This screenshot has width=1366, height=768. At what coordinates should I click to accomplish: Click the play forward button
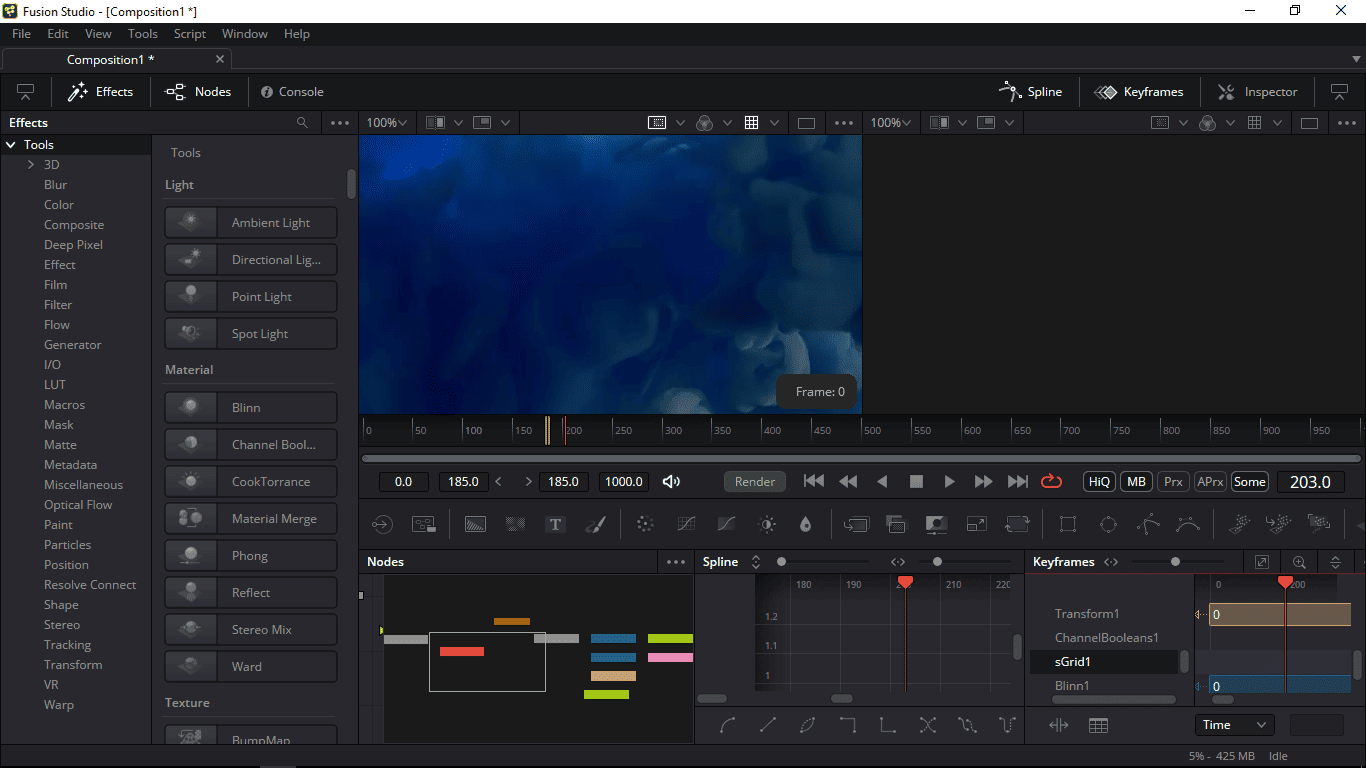click(949, 481)
